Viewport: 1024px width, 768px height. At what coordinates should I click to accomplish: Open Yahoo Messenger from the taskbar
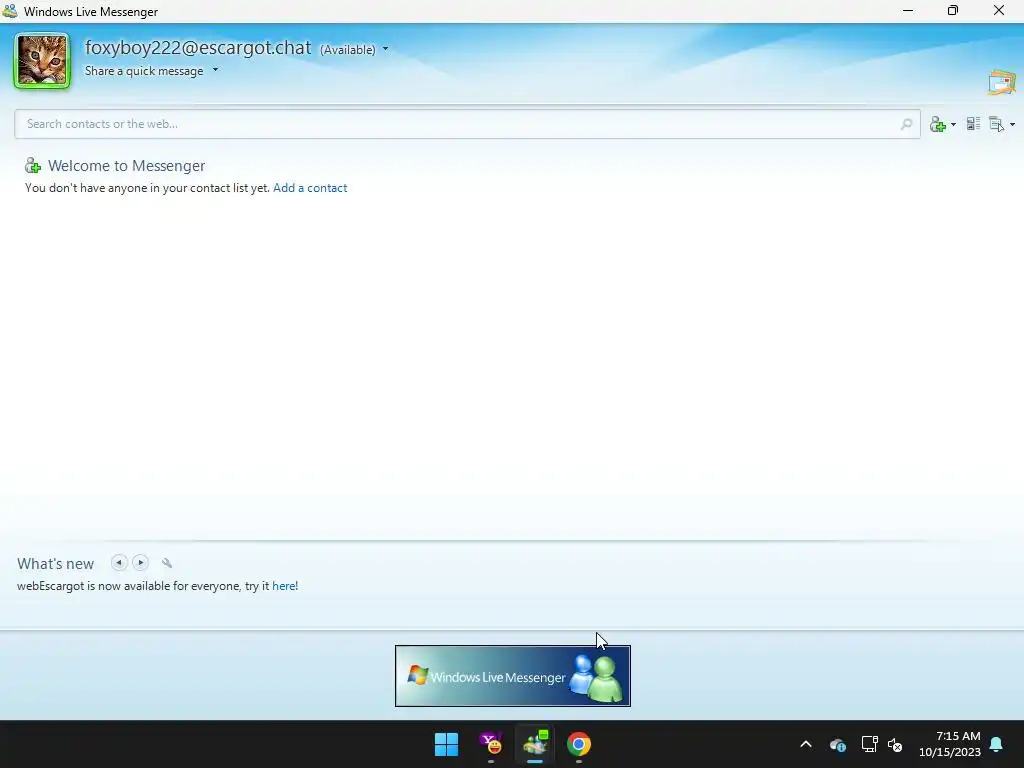(491, 744)
